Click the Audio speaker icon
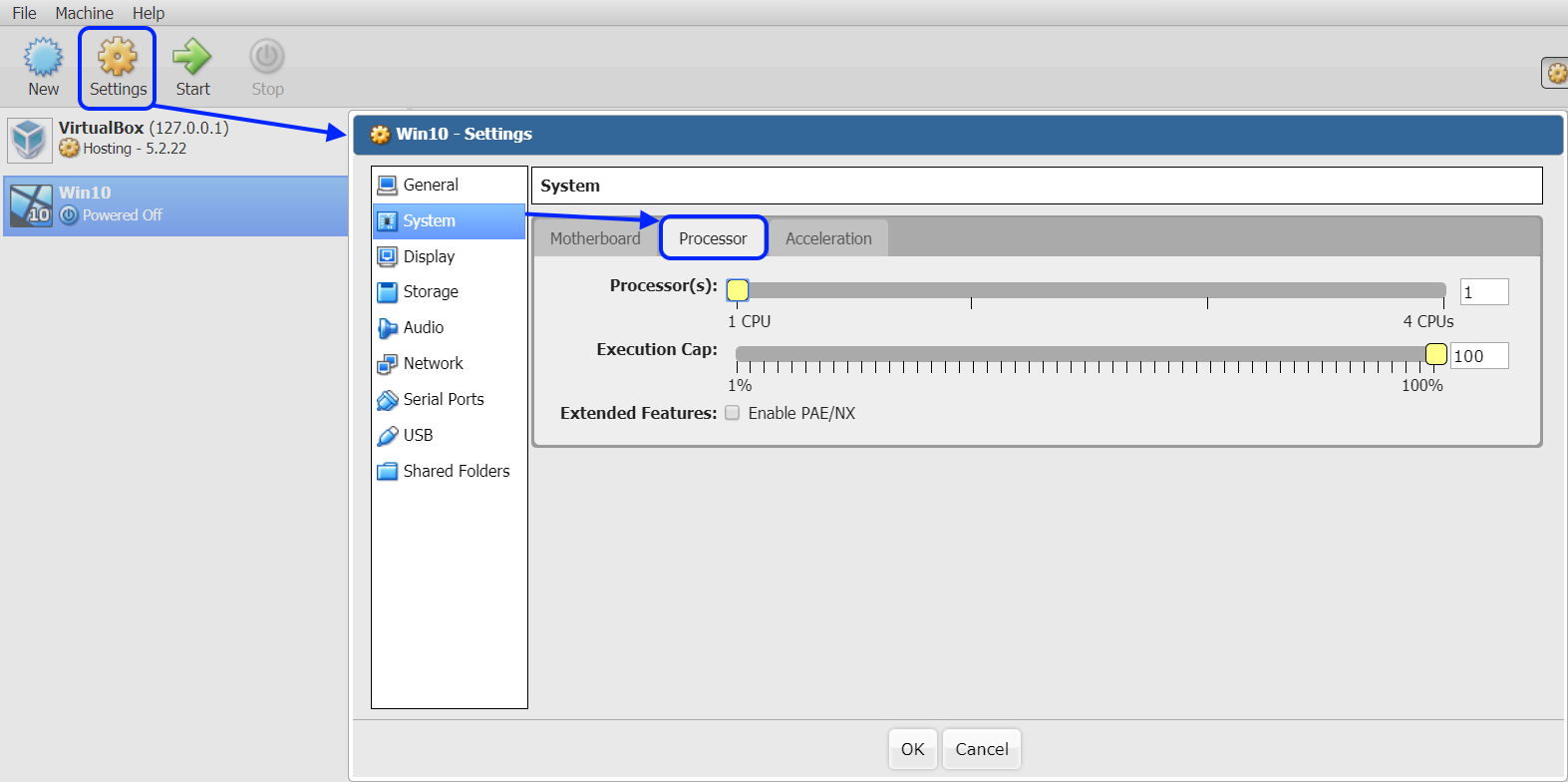This screenshot has width=1568, height=782. 388,328
